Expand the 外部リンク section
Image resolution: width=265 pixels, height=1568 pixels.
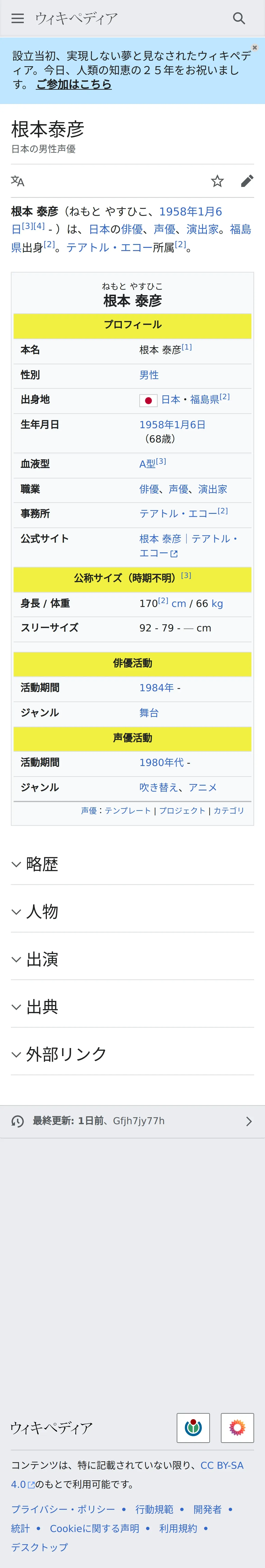(66, 1054)
